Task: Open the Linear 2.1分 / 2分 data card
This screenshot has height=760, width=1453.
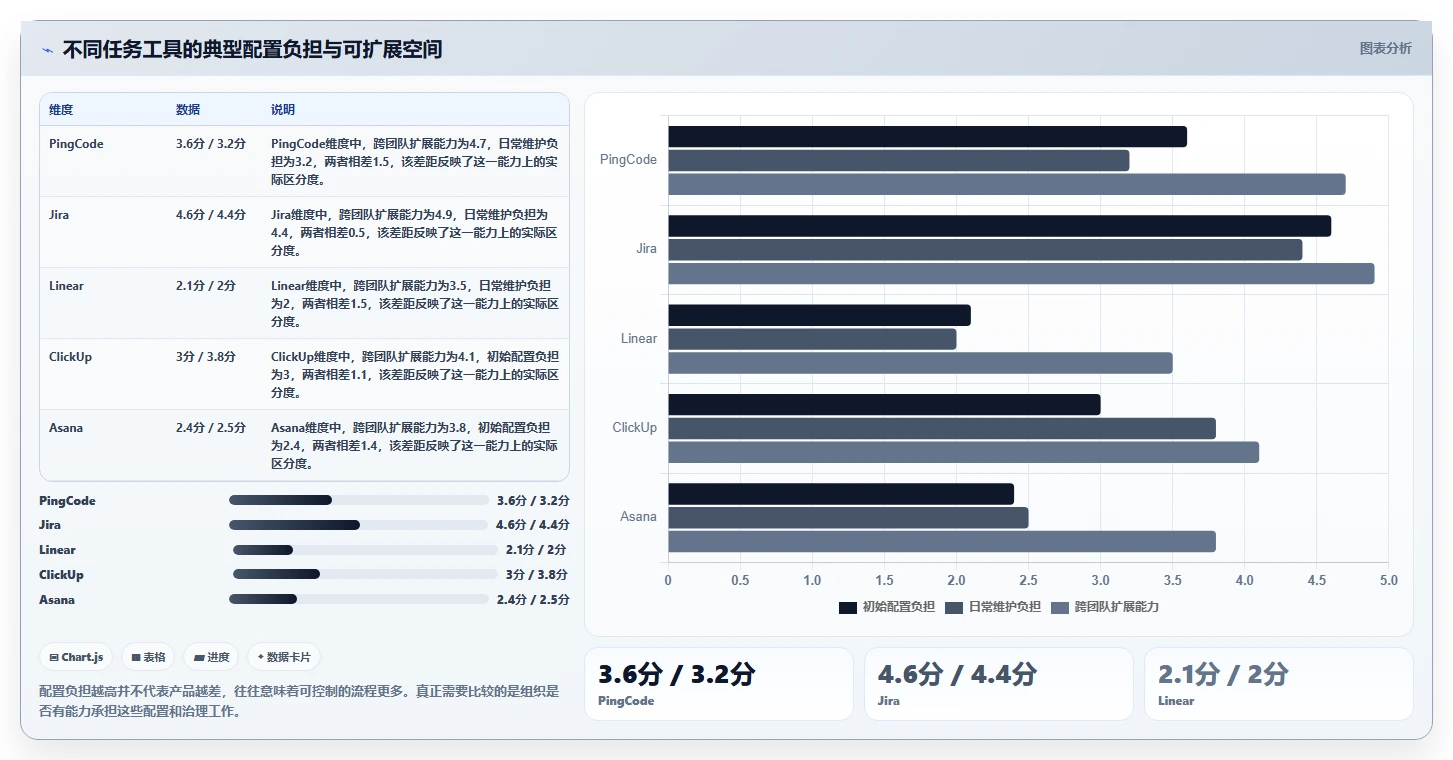Action: click(1278, 684)
